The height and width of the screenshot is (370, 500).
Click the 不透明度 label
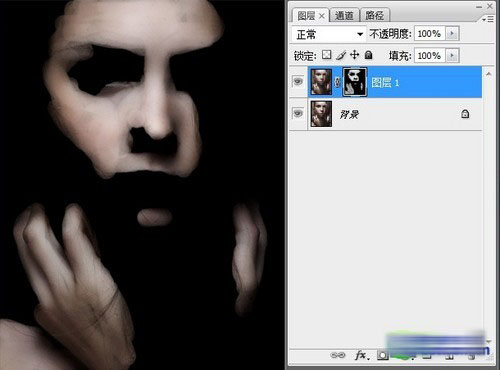point(390,34)
